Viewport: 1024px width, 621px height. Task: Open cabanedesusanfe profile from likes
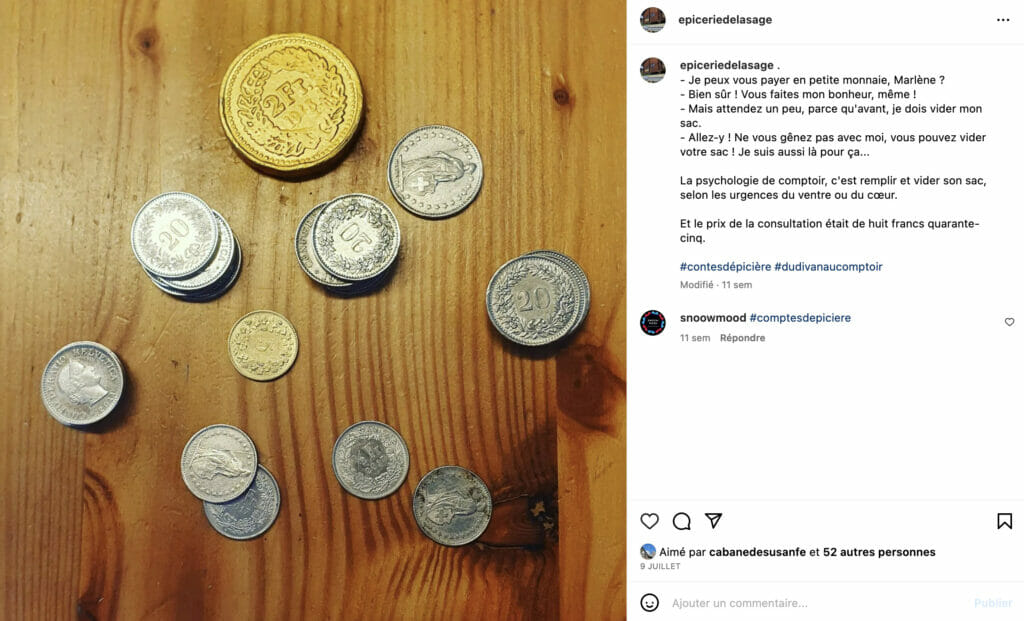click(757, 552)
